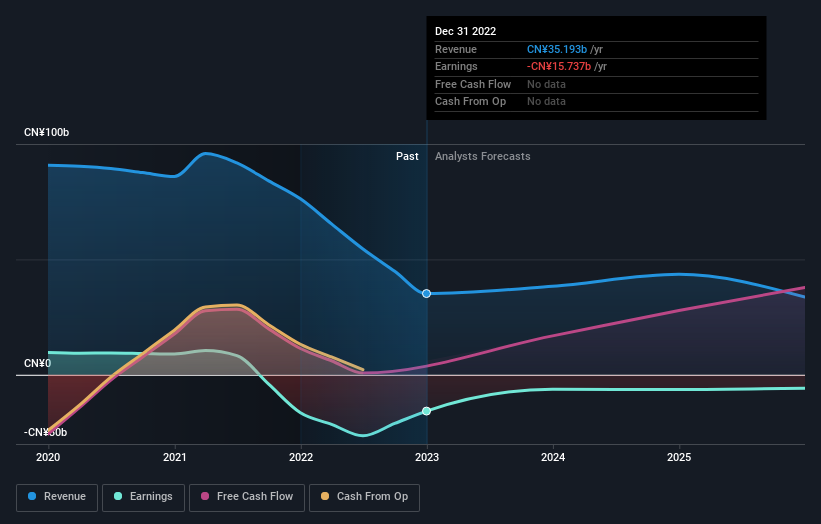This screenshot has height=524, width=821.
Task: Select the 2023 x-axis label
Action: coord(427,457)
